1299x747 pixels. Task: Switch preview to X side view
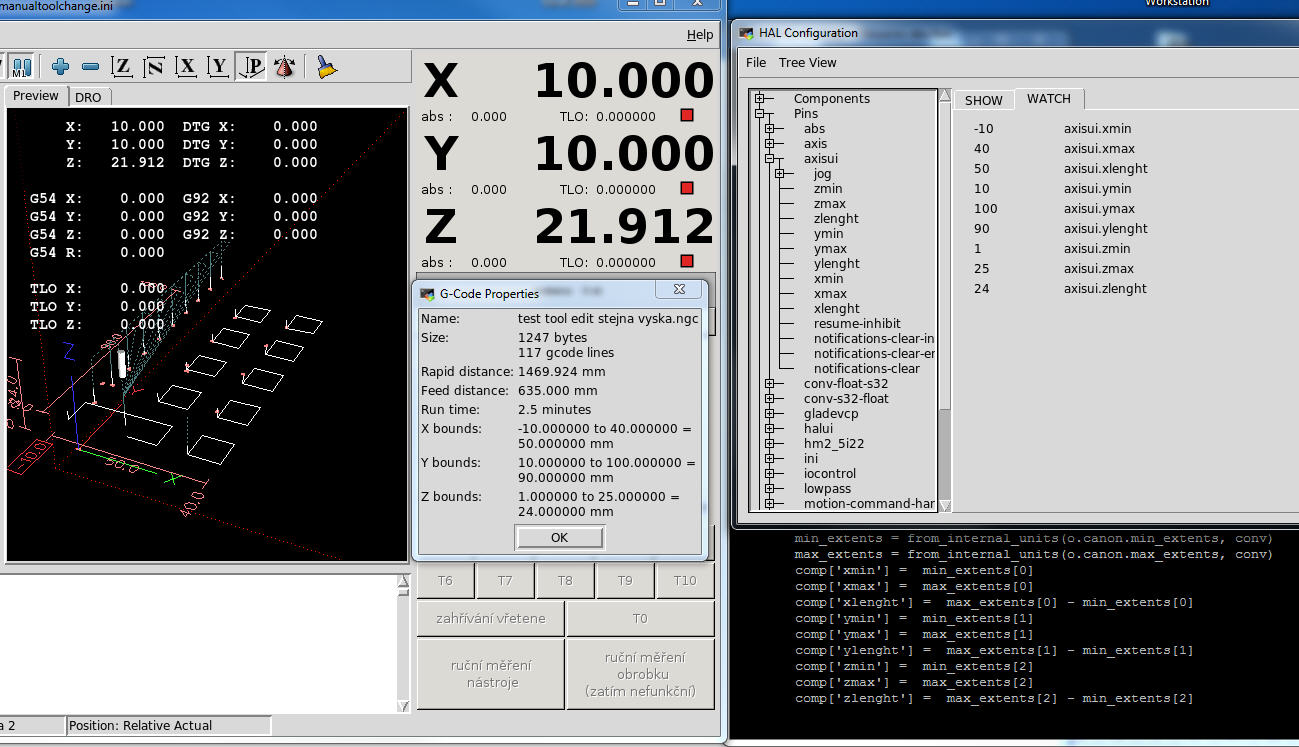[x=186, y=67]
